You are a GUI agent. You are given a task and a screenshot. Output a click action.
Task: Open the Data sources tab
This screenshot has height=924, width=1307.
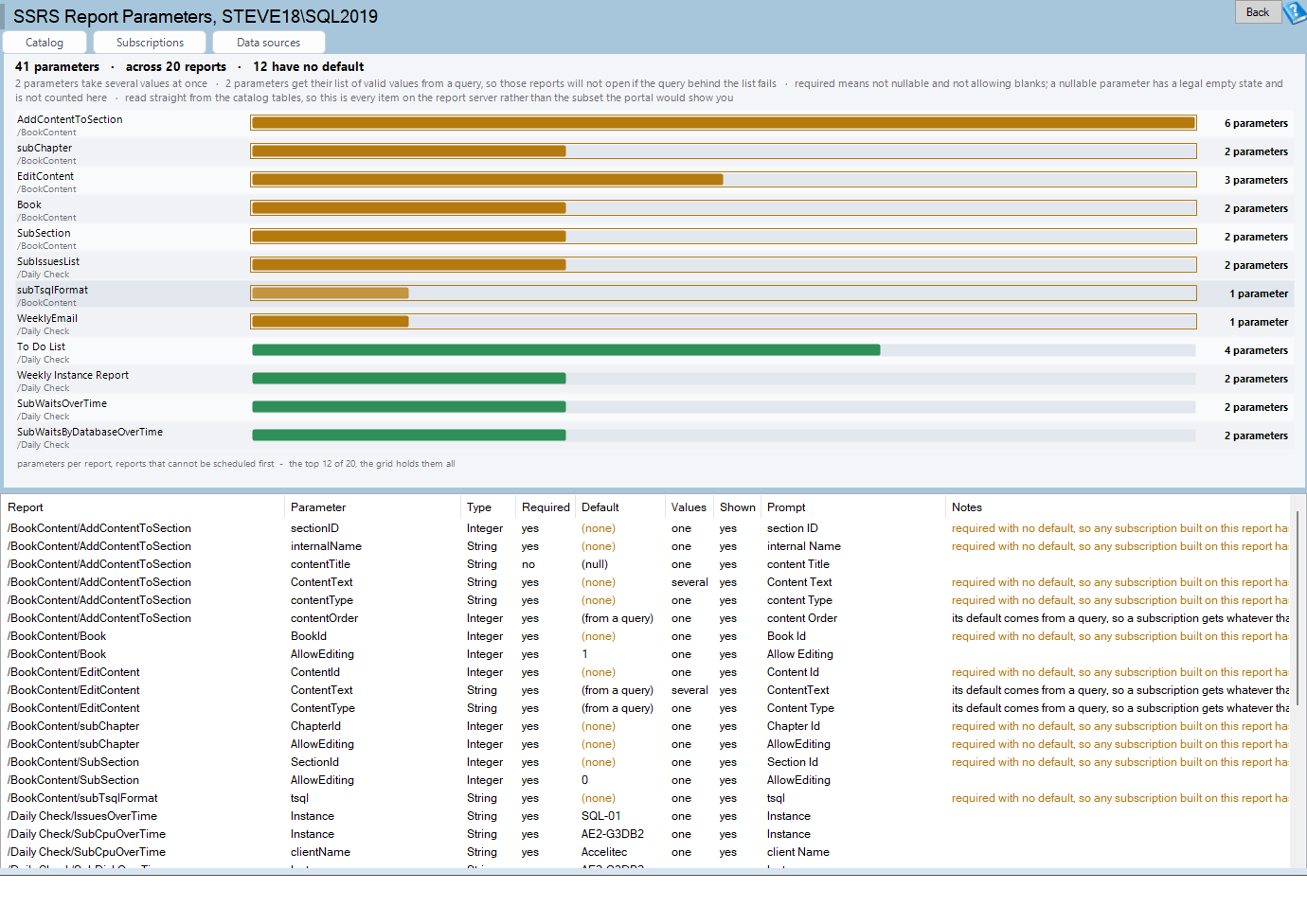point(268,43)
